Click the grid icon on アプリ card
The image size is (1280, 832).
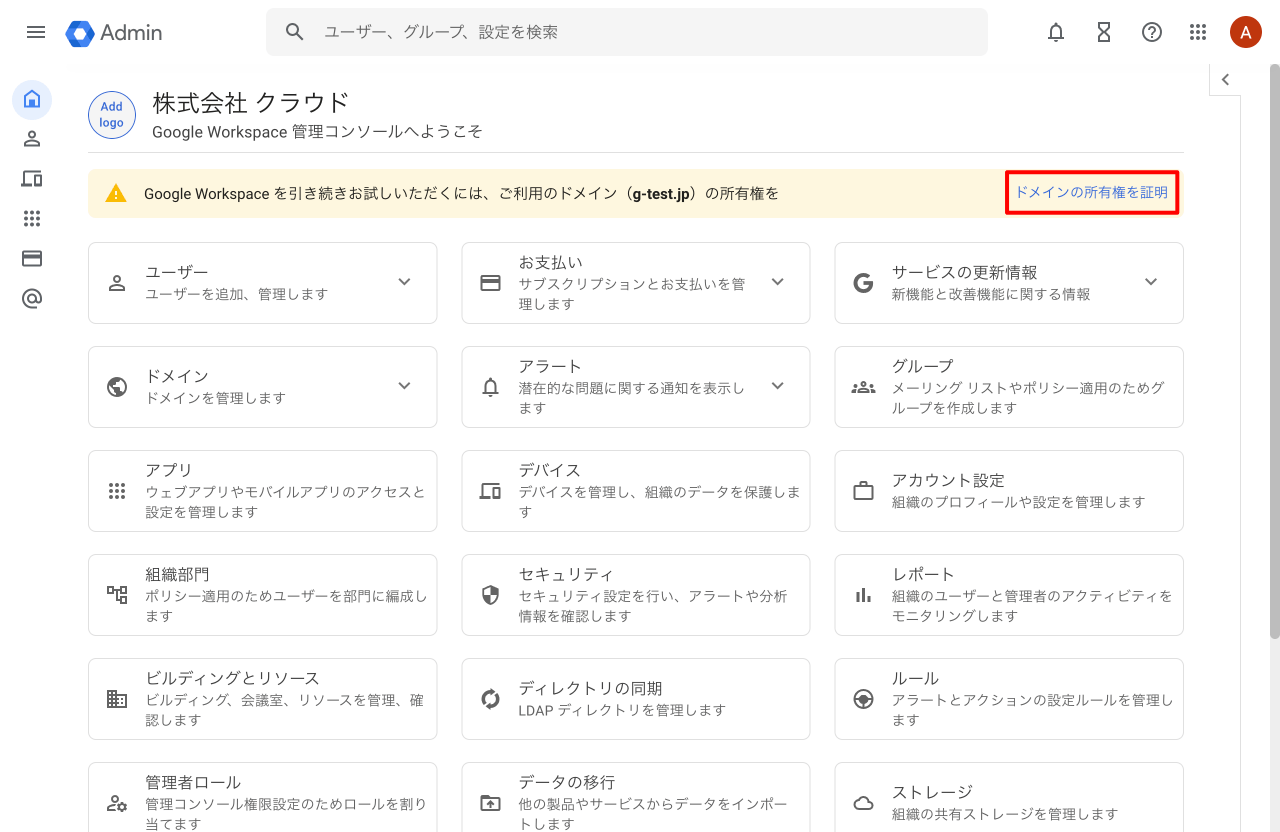(117, 491)
